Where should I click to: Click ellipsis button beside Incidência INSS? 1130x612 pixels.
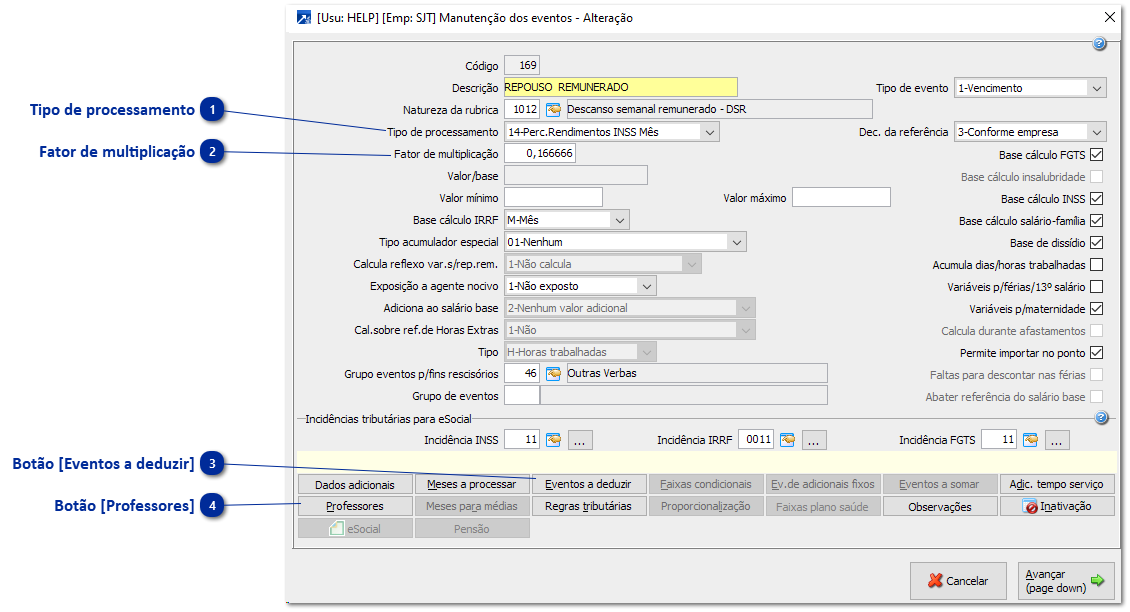click(x=581, y=440)
